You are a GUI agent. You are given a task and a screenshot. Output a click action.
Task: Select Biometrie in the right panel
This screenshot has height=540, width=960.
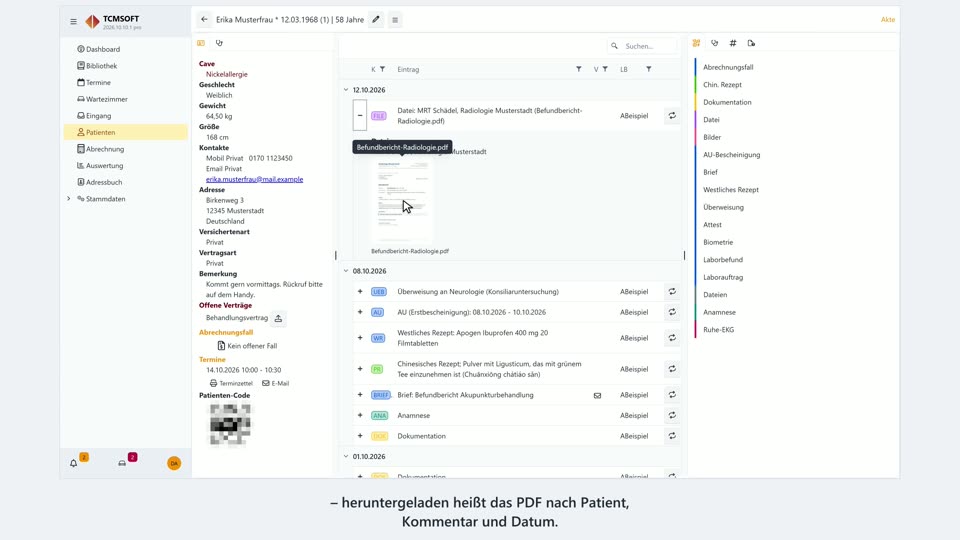tap(718, 242)
